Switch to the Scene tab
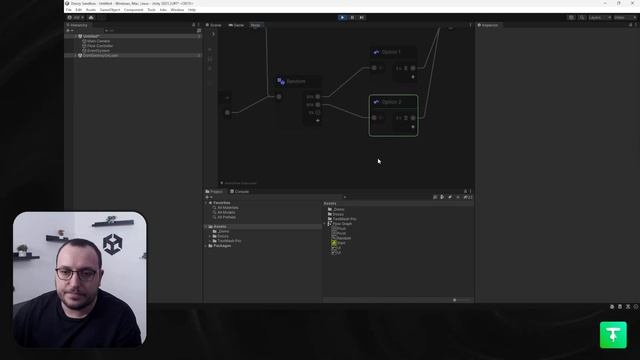Image resolution: width=640 pixels, height=360 pixels. [213, 25]
